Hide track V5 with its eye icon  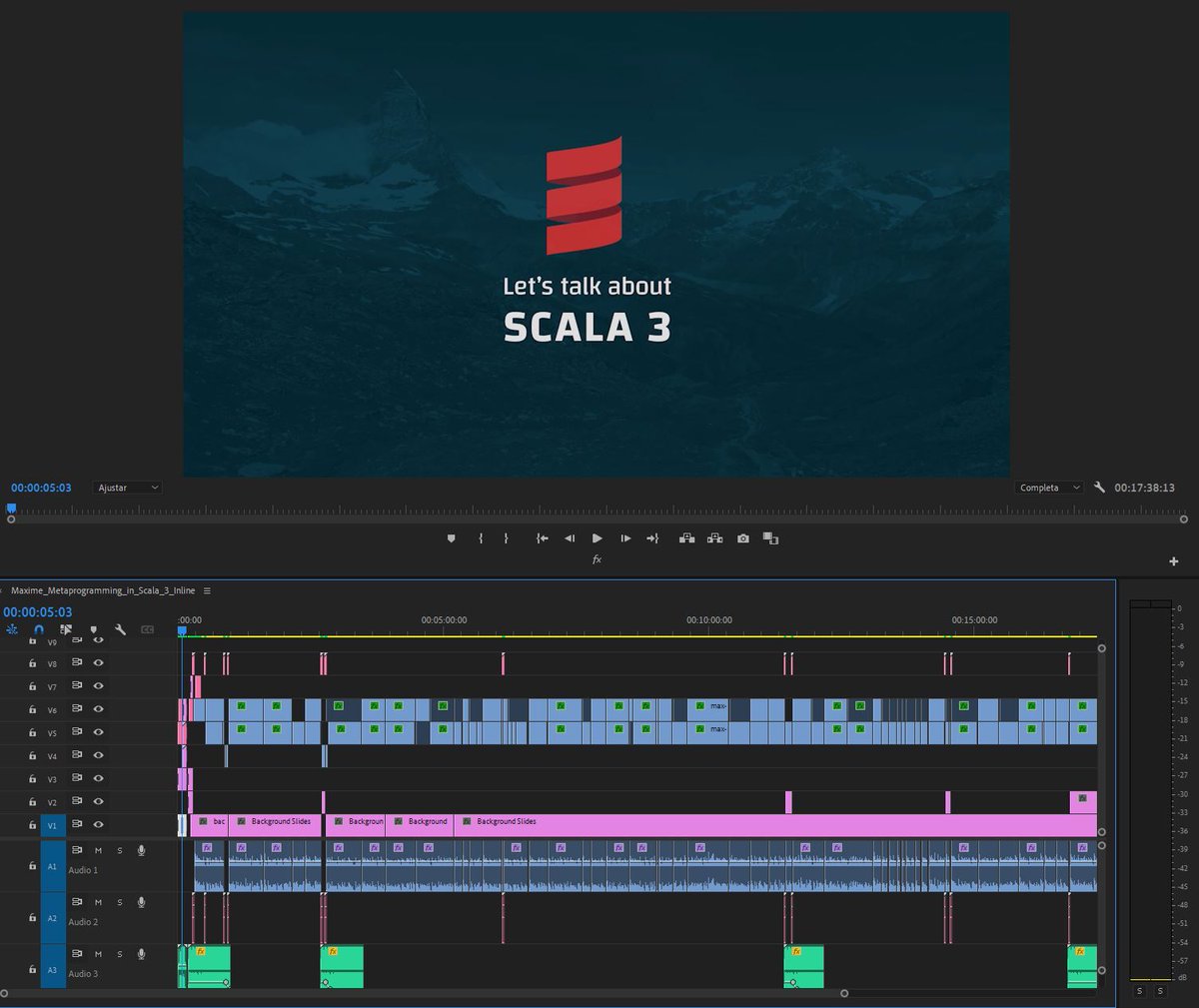(x=98, y=732)
